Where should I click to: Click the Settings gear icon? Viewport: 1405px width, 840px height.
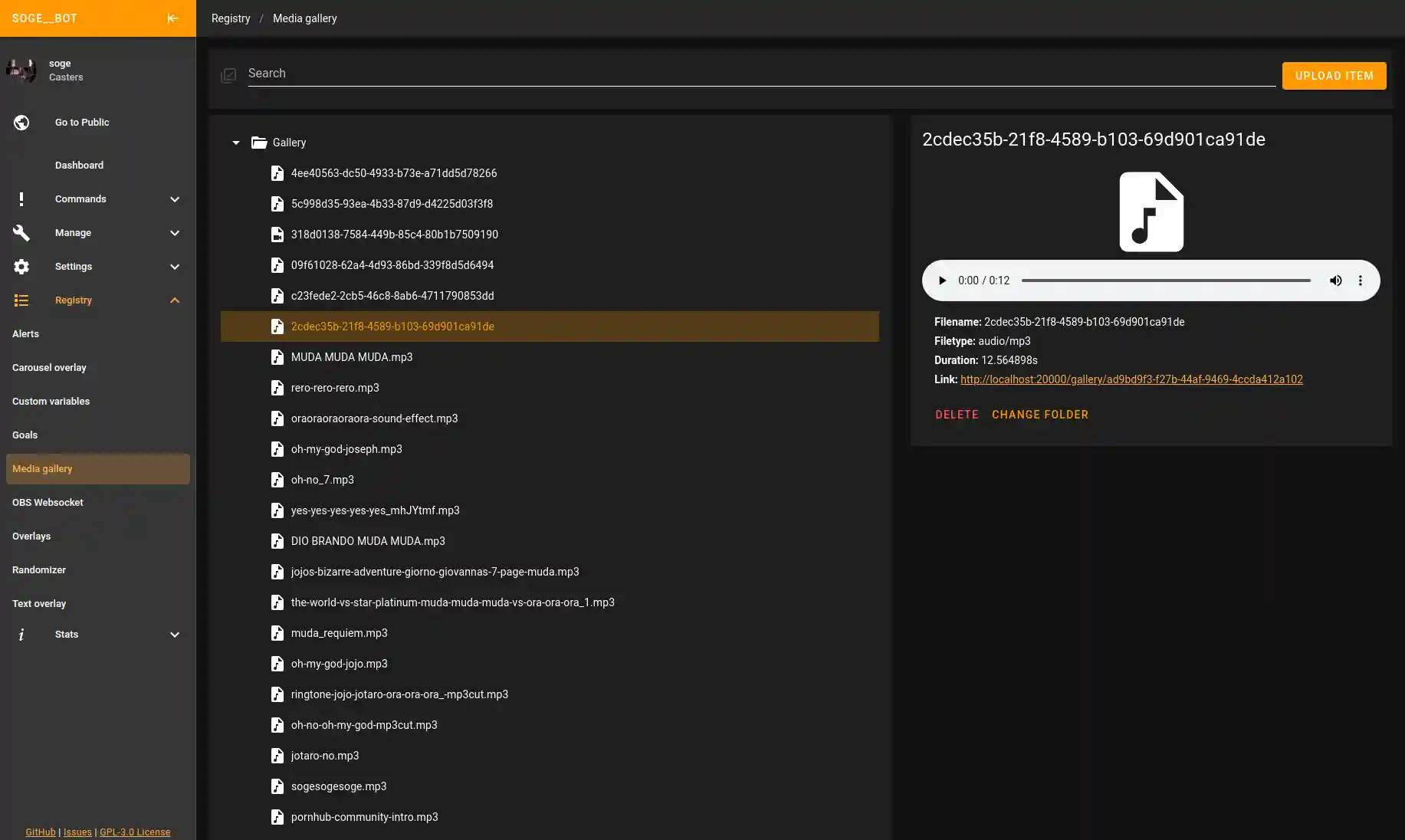pyautogui.click(x=21, y=267)
